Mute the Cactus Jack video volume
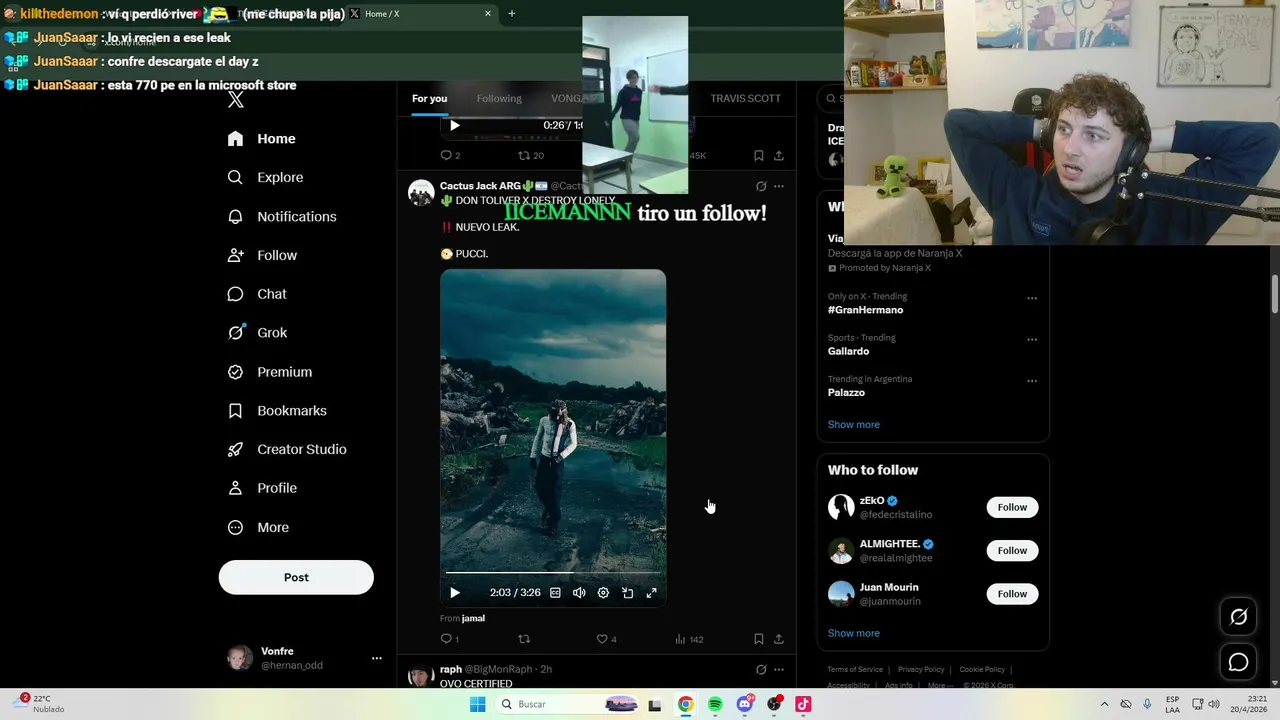 coord(579,593)
